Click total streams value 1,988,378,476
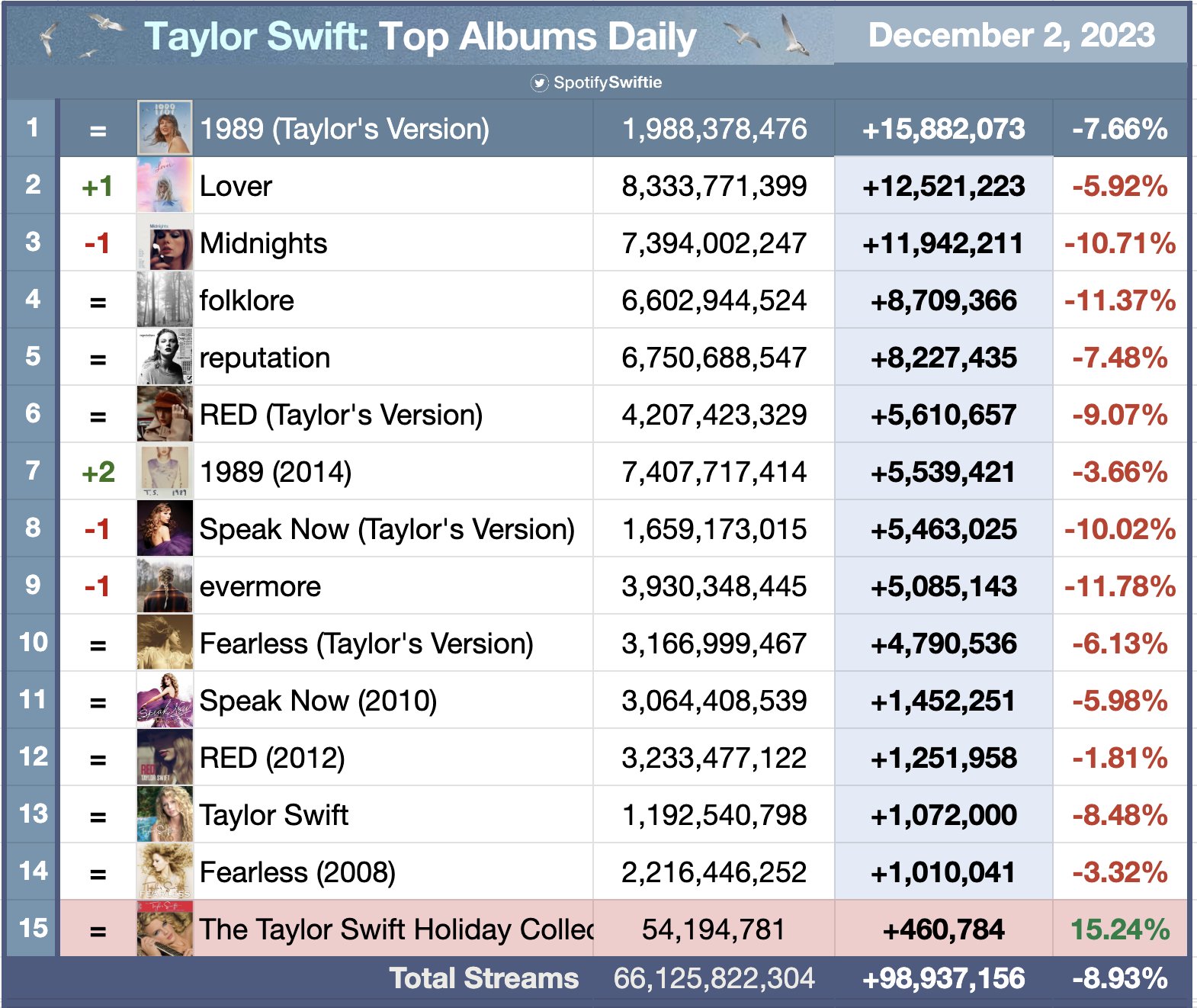The width and height of the screenshot is (1197, 1008). [714, 129]
